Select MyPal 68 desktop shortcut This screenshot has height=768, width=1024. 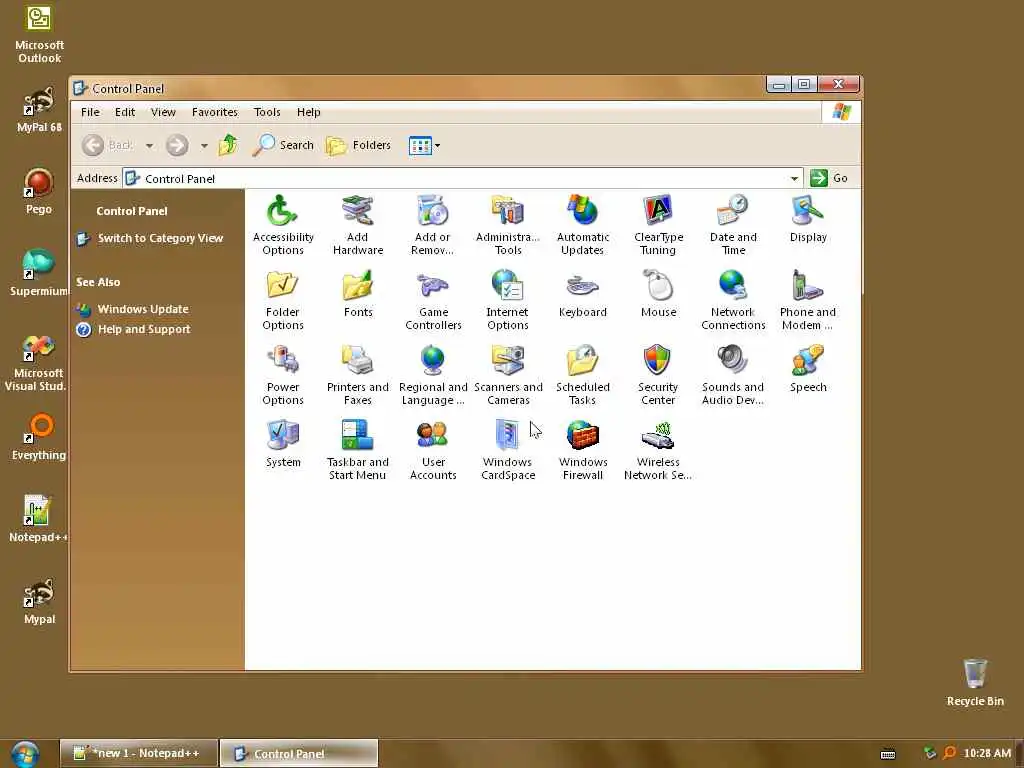[39, 109]
